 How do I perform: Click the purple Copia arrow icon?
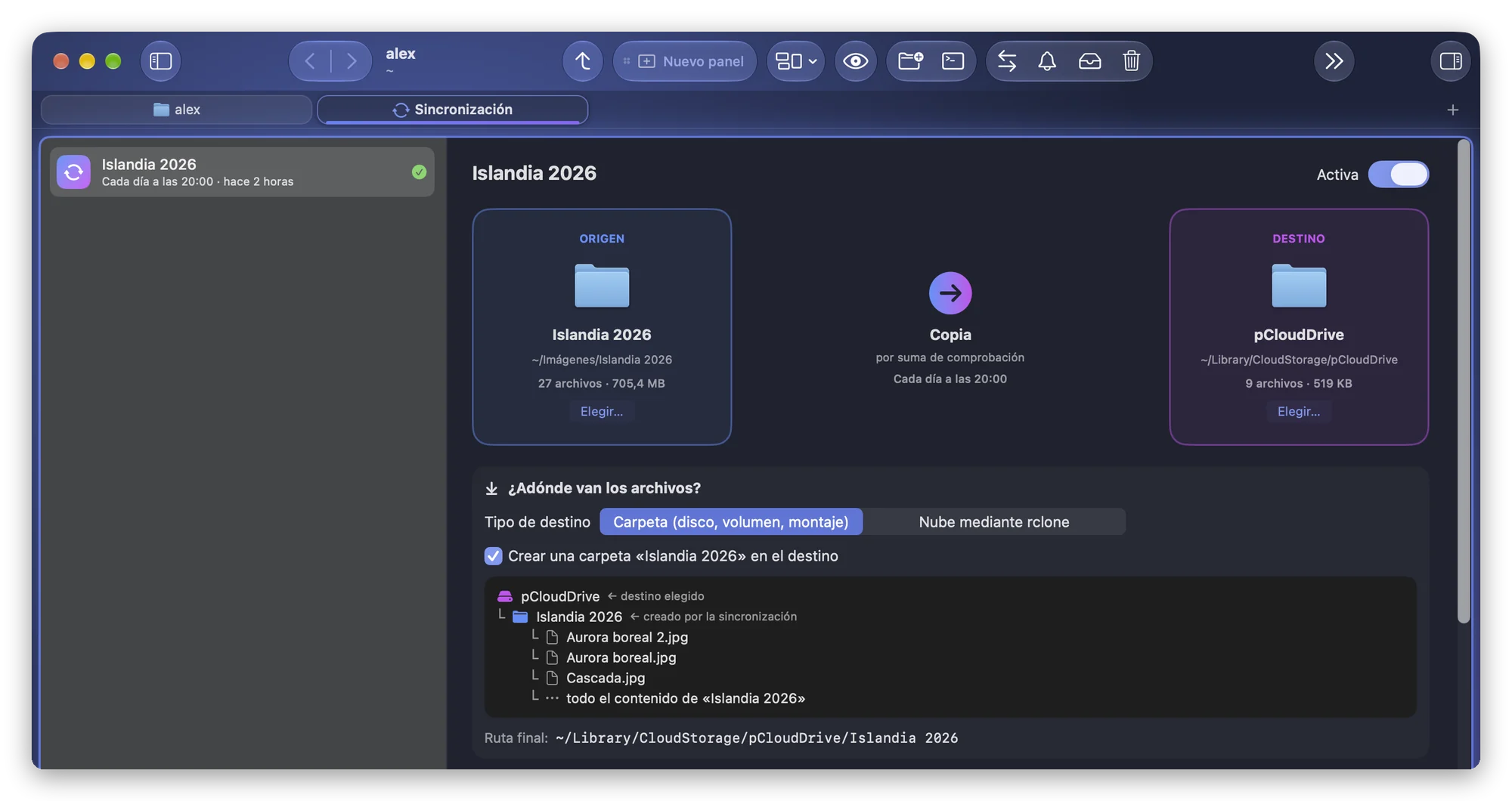950,293
